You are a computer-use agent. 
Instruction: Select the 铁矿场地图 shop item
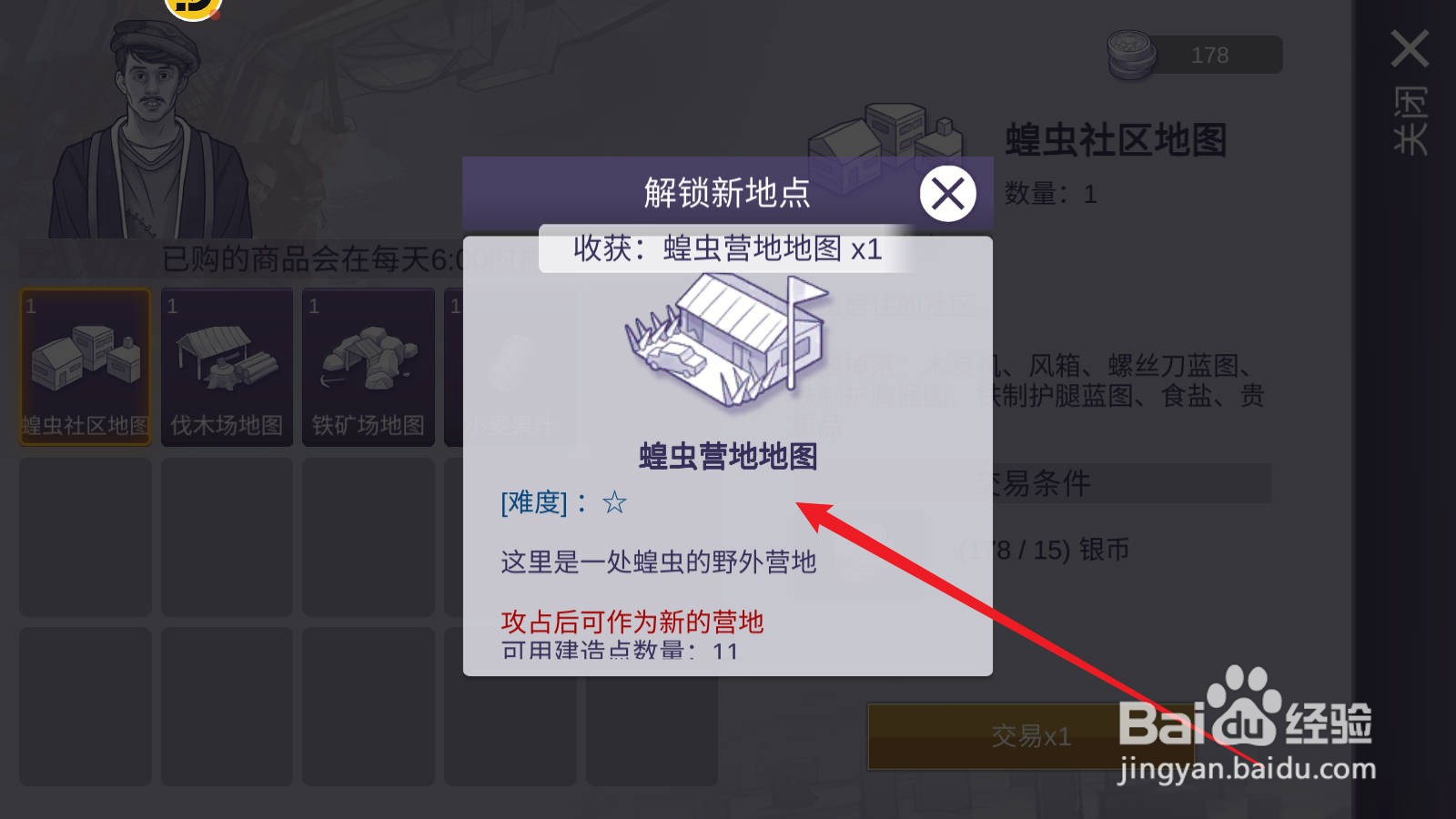(369, 368)
